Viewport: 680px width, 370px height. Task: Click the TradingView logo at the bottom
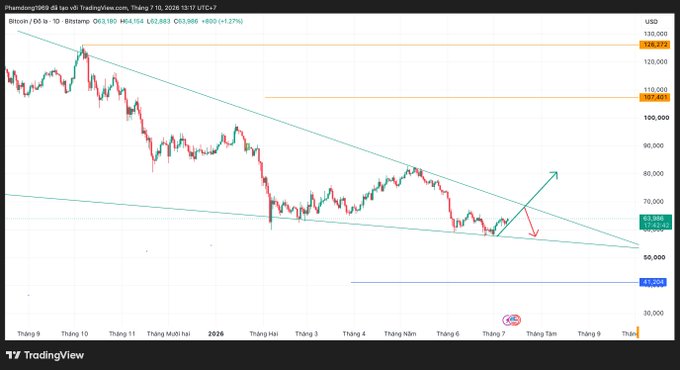coord(45,355)
